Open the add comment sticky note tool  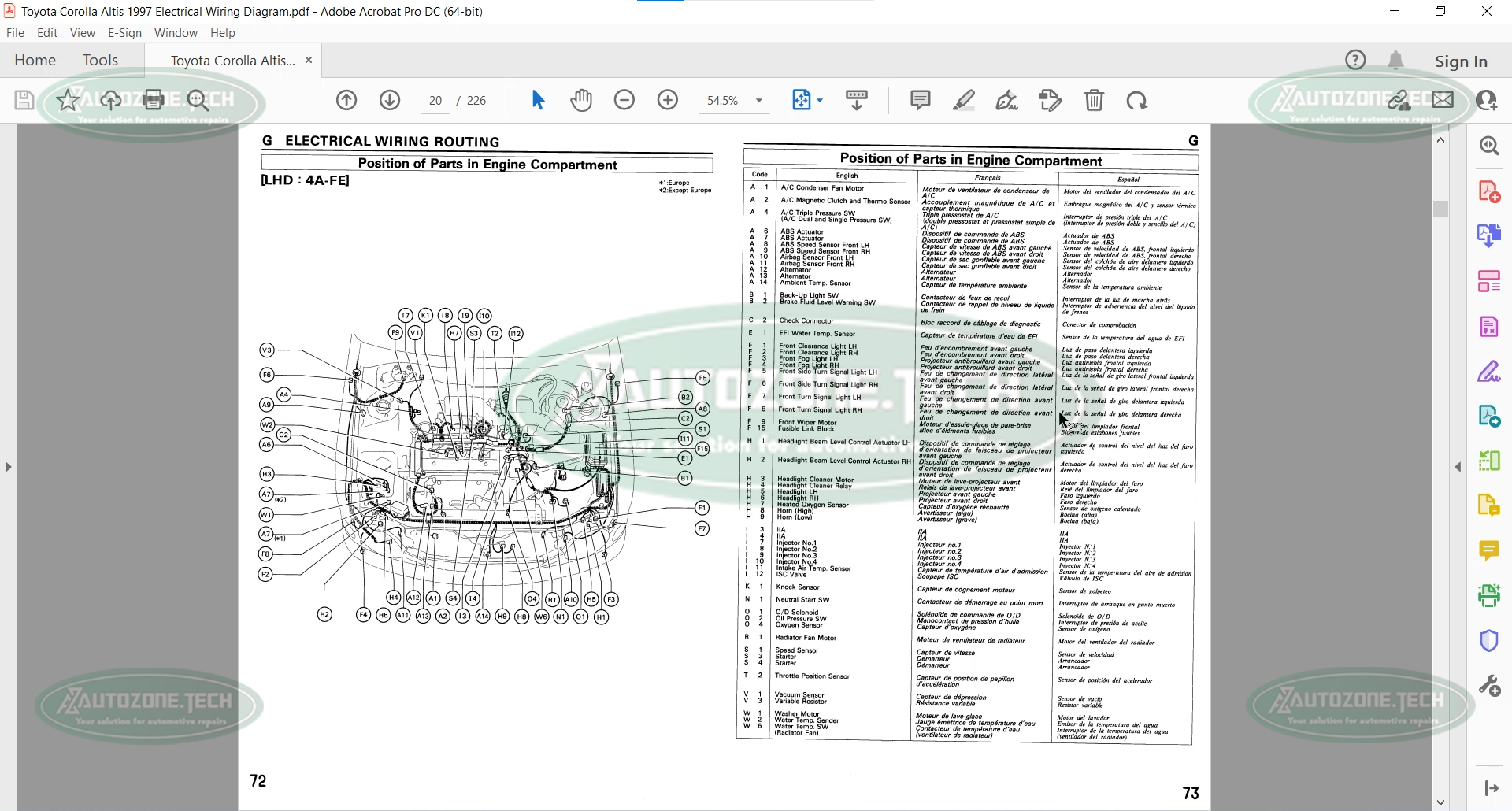[920, 100]
